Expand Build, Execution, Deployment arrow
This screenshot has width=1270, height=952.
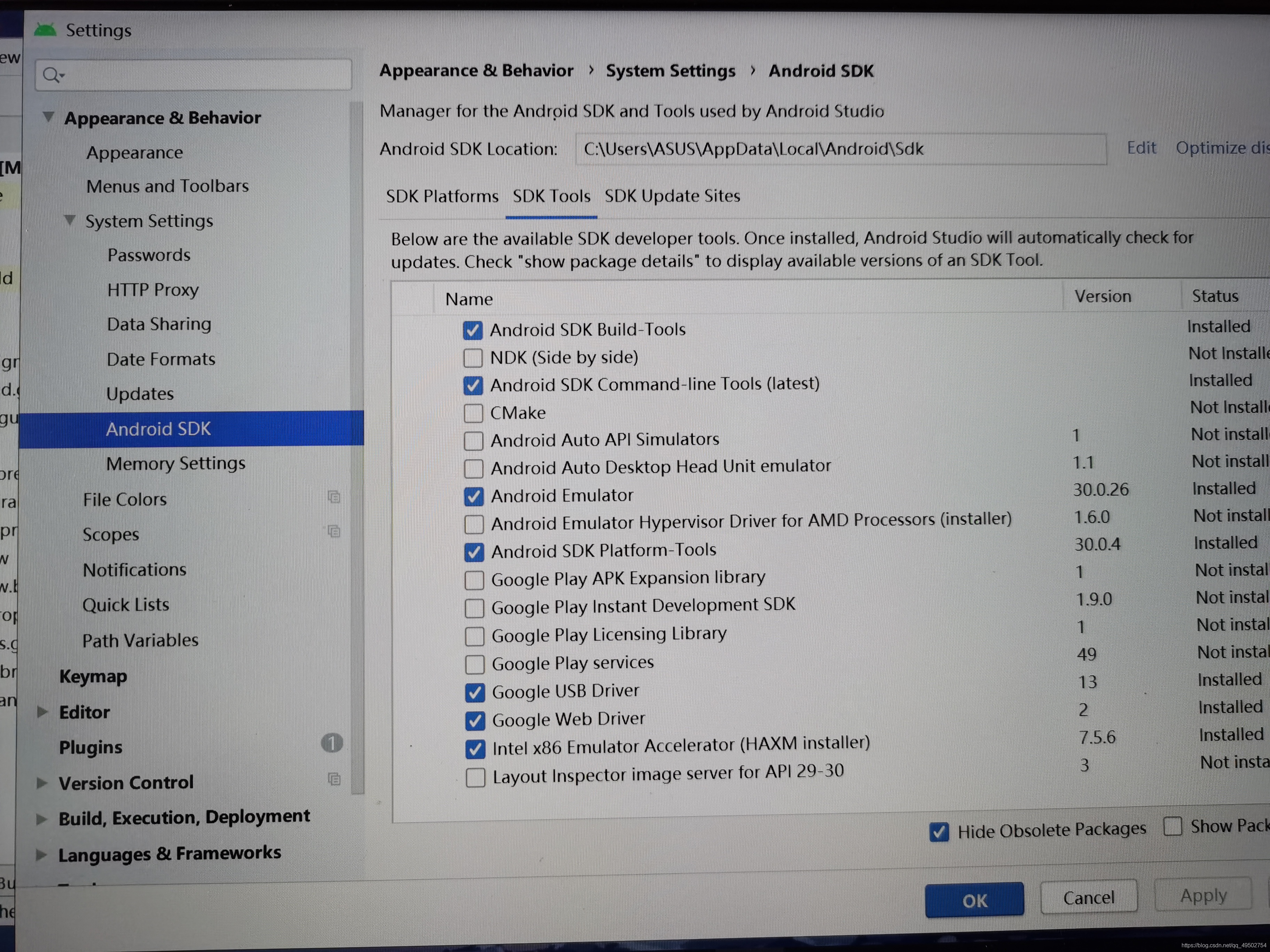point(41,819)
